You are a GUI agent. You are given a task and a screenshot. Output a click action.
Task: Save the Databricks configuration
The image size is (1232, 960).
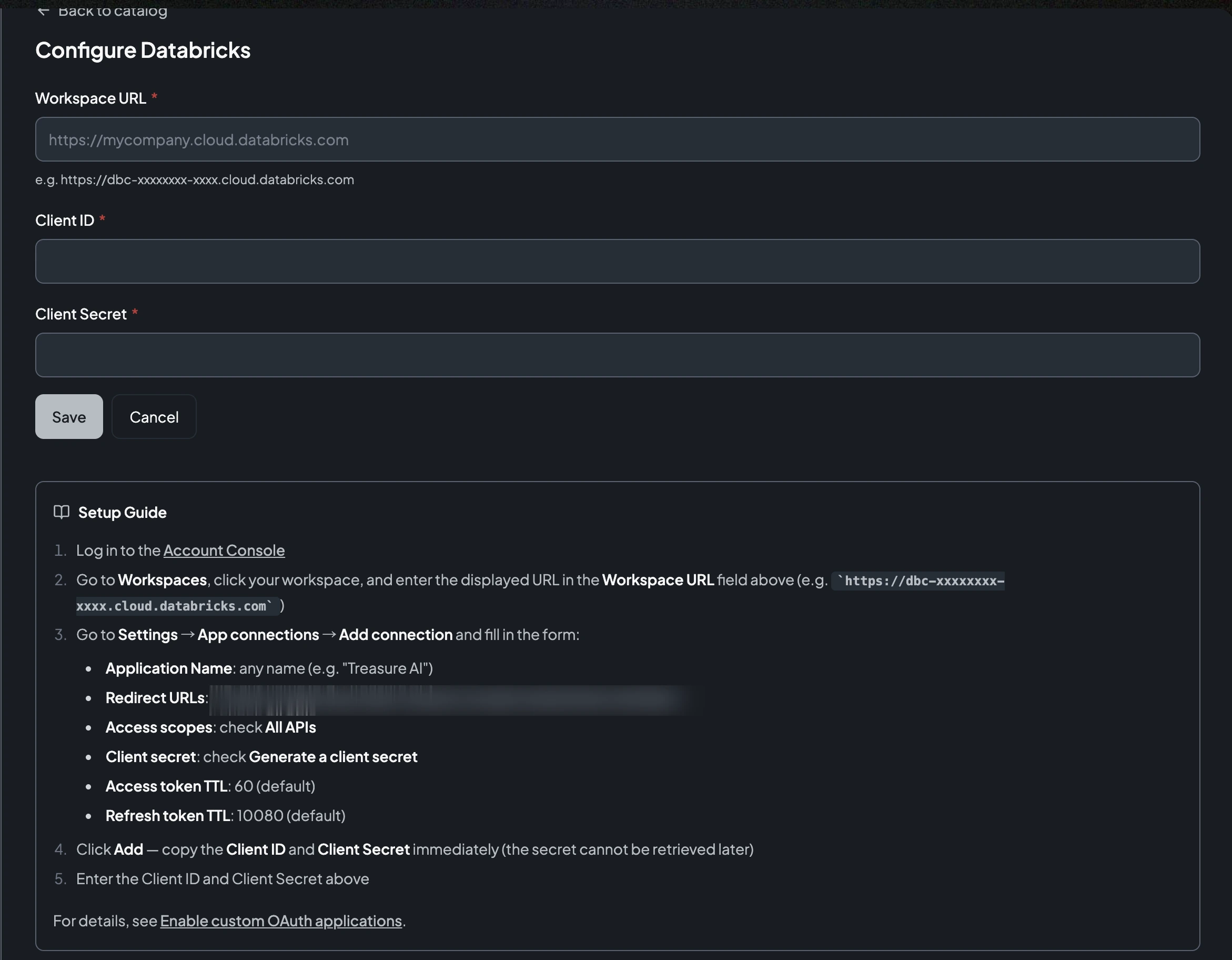(69, 416)
